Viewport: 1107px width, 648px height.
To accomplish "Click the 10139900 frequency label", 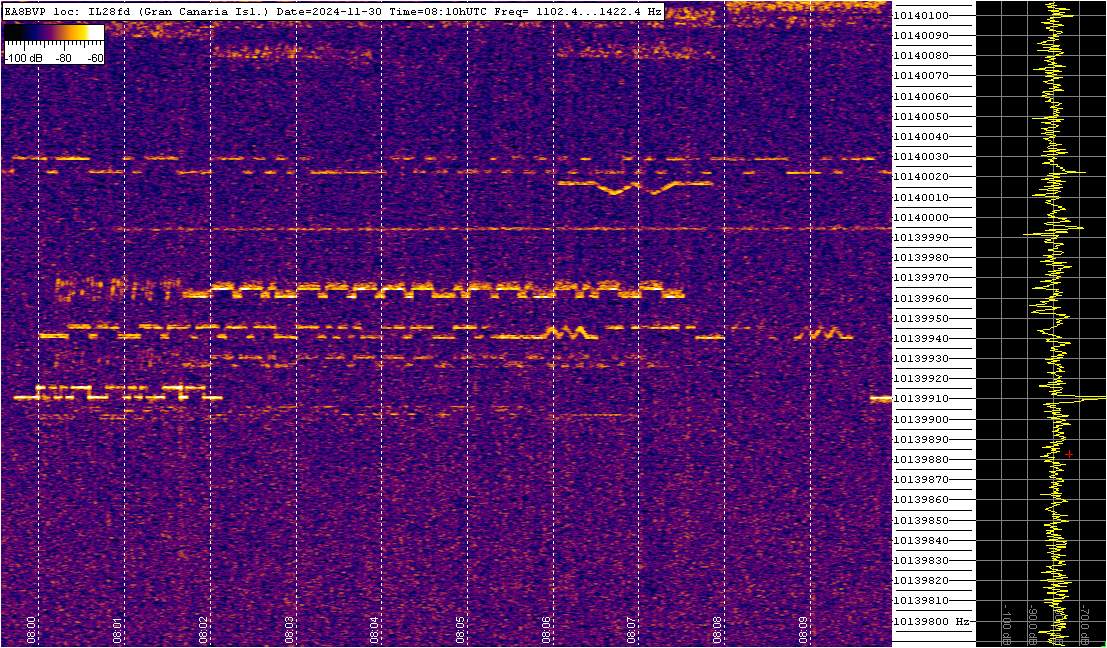I will click(921, 419).
